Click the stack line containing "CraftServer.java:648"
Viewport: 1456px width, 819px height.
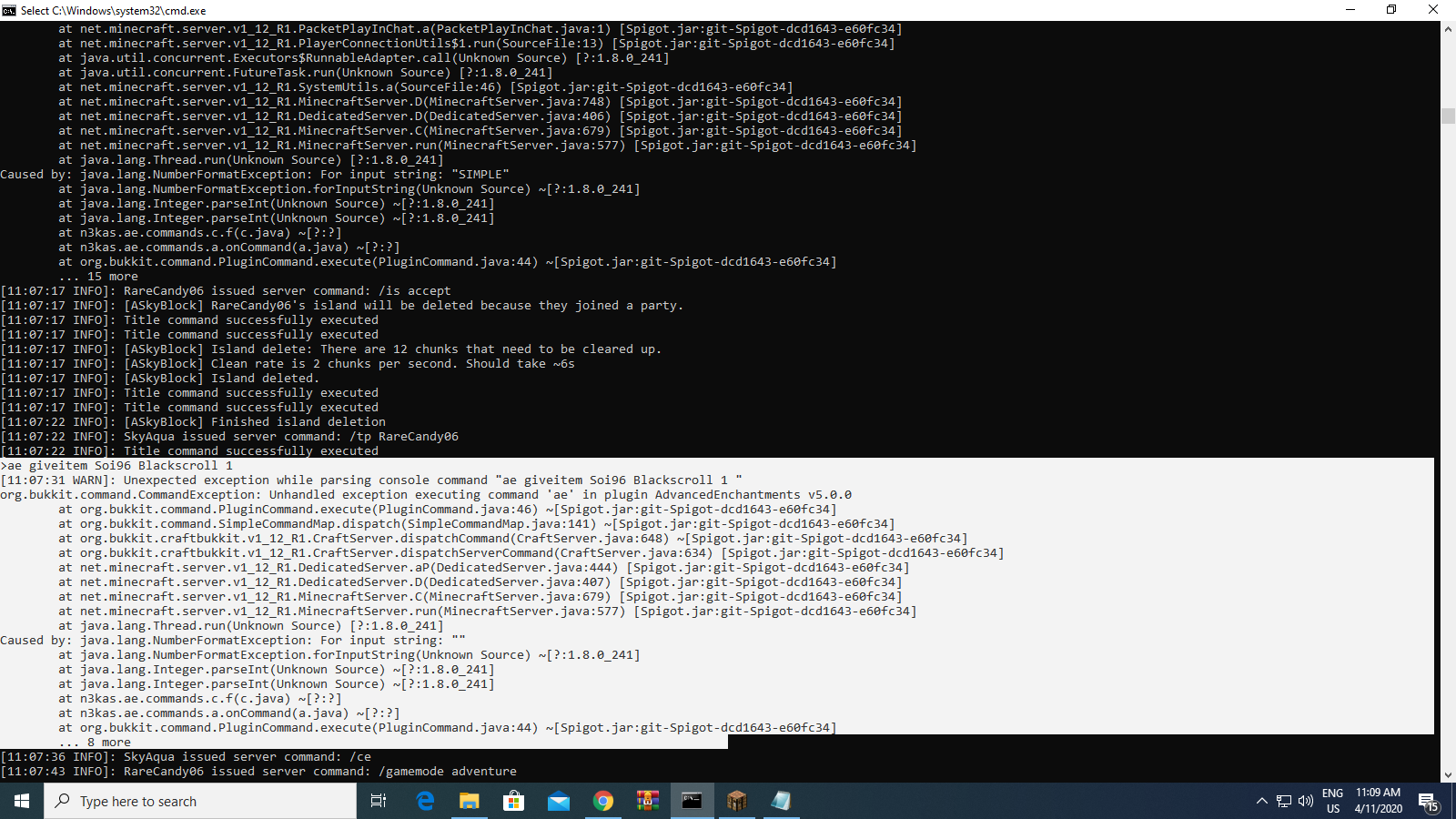(513, 539)
